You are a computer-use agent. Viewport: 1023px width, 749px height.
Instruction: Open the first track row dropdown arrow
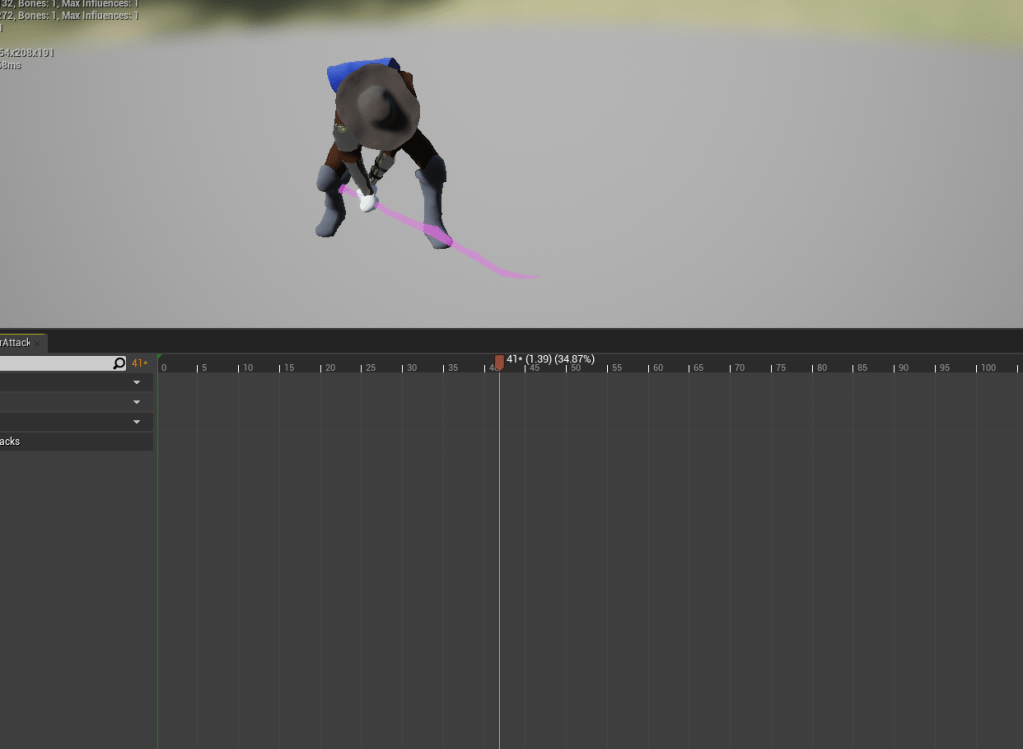137,382
